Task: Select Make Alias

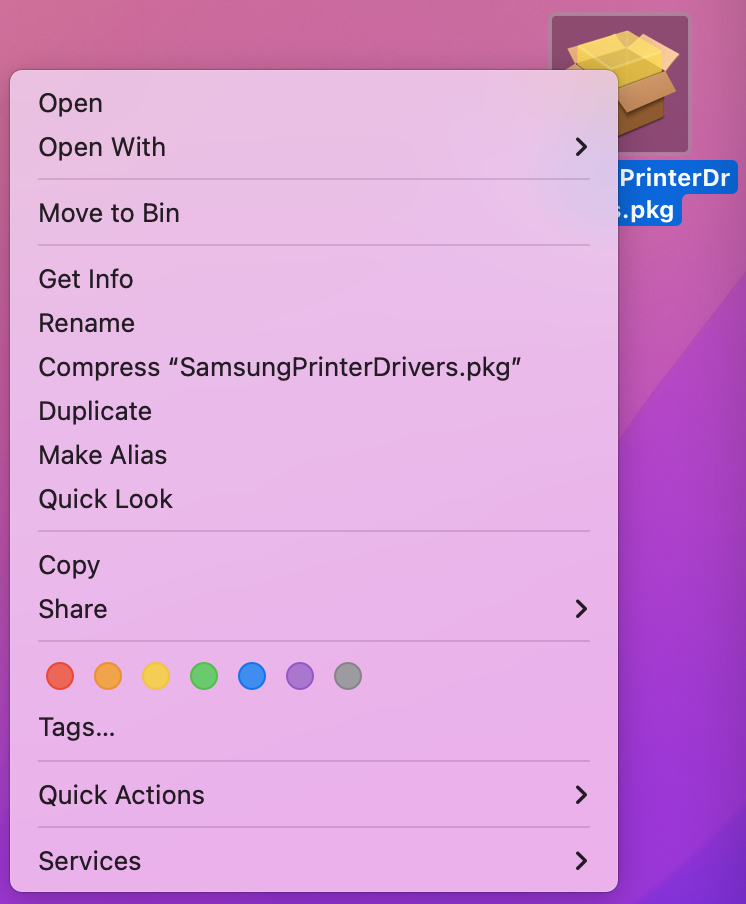Action: coord(314,455)
